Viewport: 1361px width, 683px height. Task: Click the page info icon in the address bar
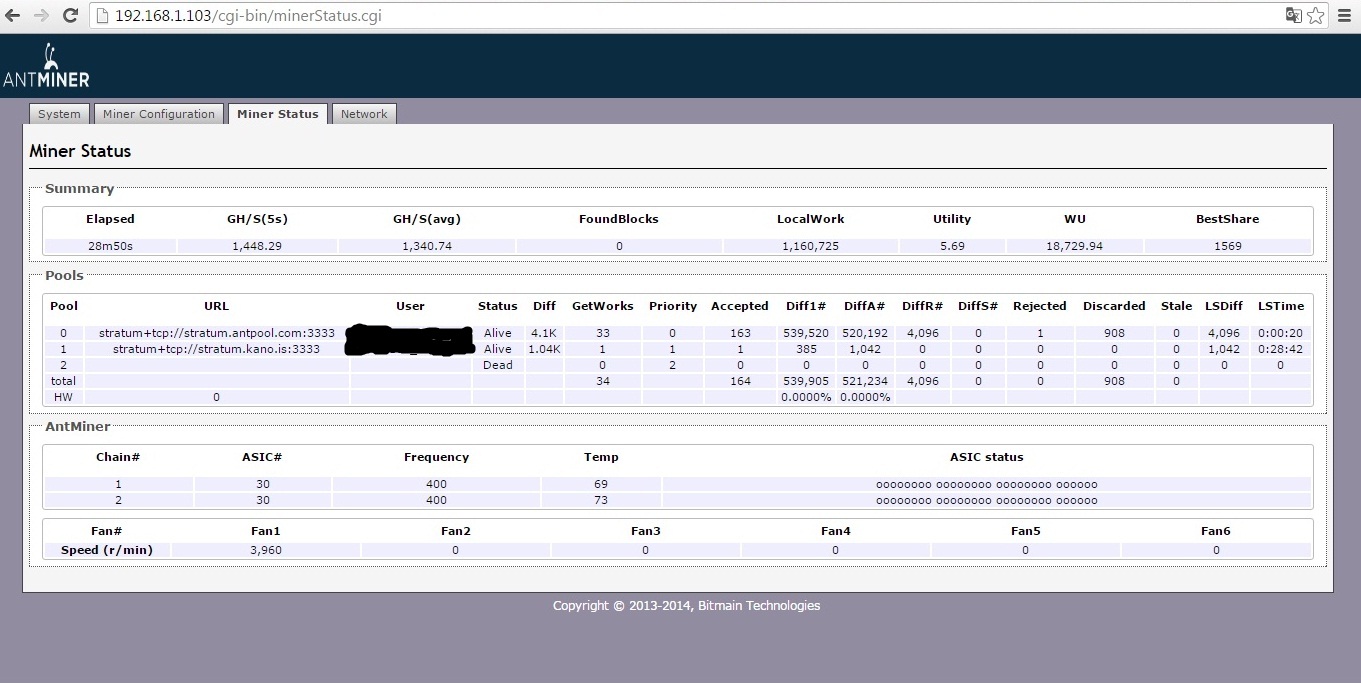(102, 16)
